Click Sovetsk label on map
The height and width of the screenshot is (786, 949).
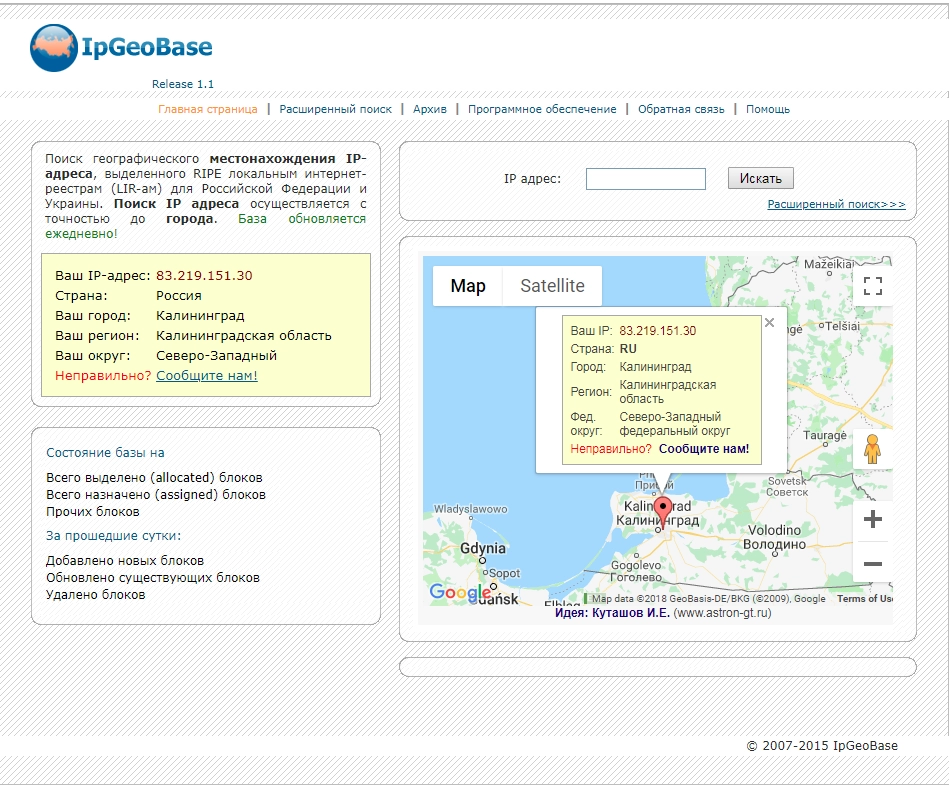click(x=787, y=481)
